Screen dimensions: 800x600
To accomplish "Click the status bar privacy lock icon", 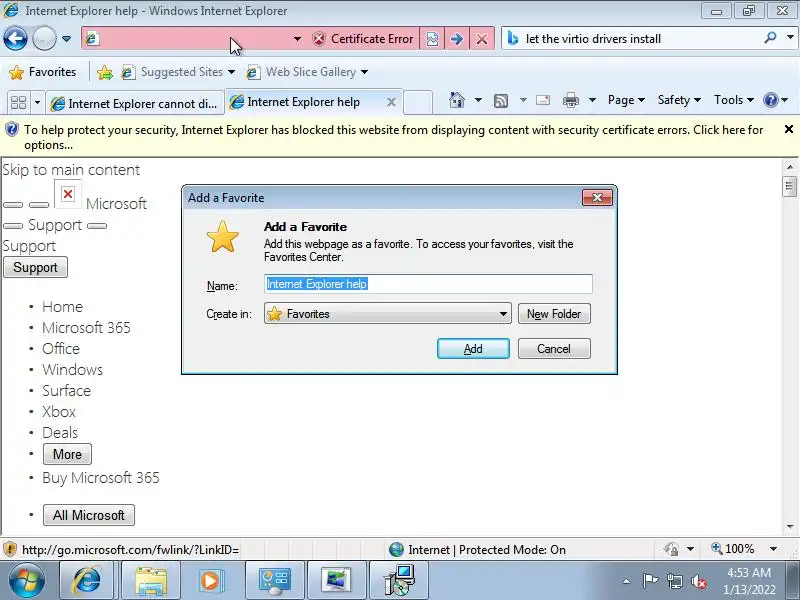I will (671, 549).
